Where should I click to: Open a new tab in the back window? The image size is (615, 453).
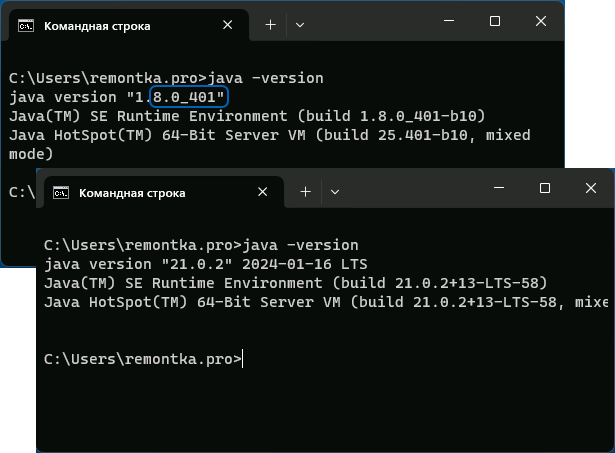271,25
